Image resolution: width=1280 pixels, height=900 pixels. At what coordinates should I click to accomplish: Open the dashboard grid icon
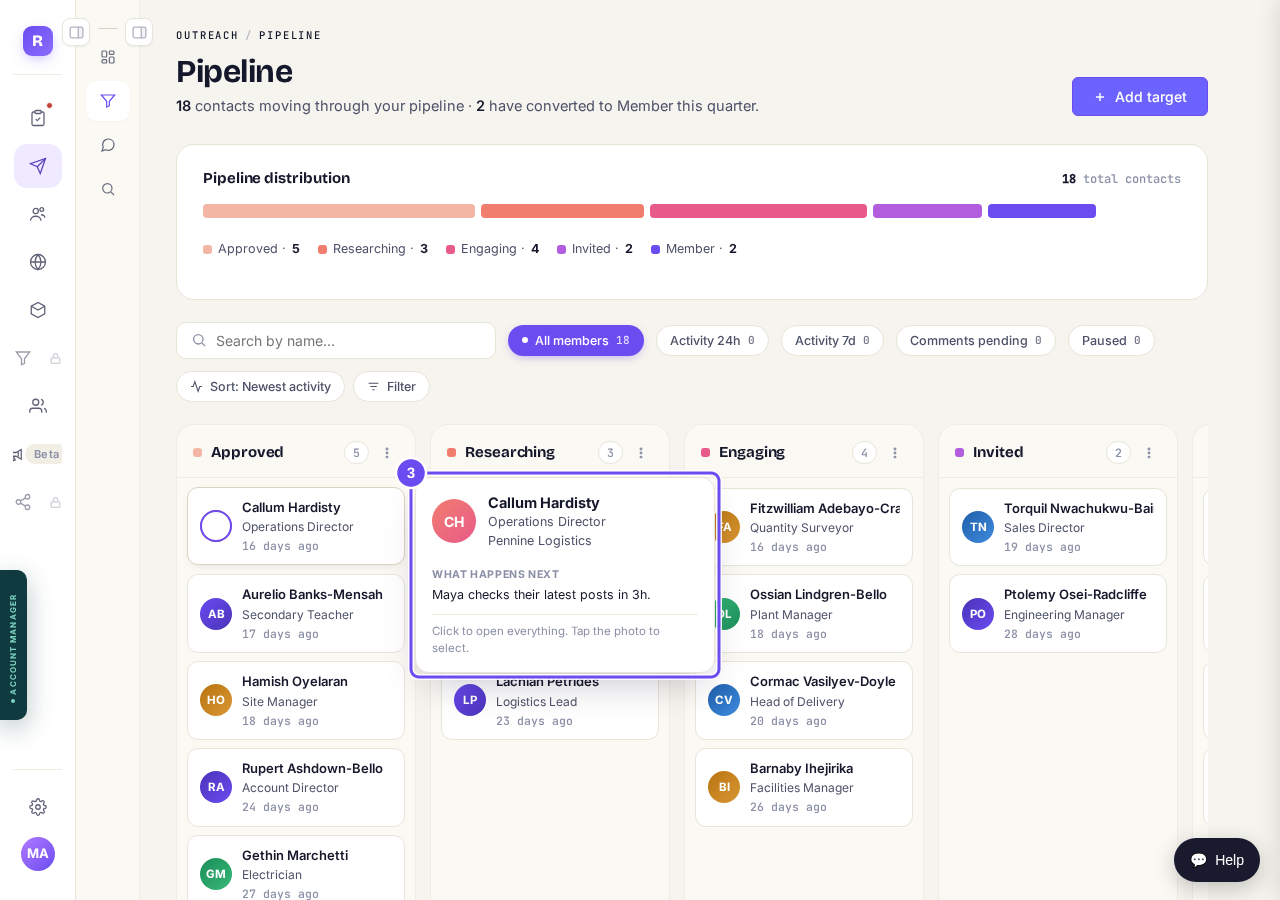click(108, 57)
